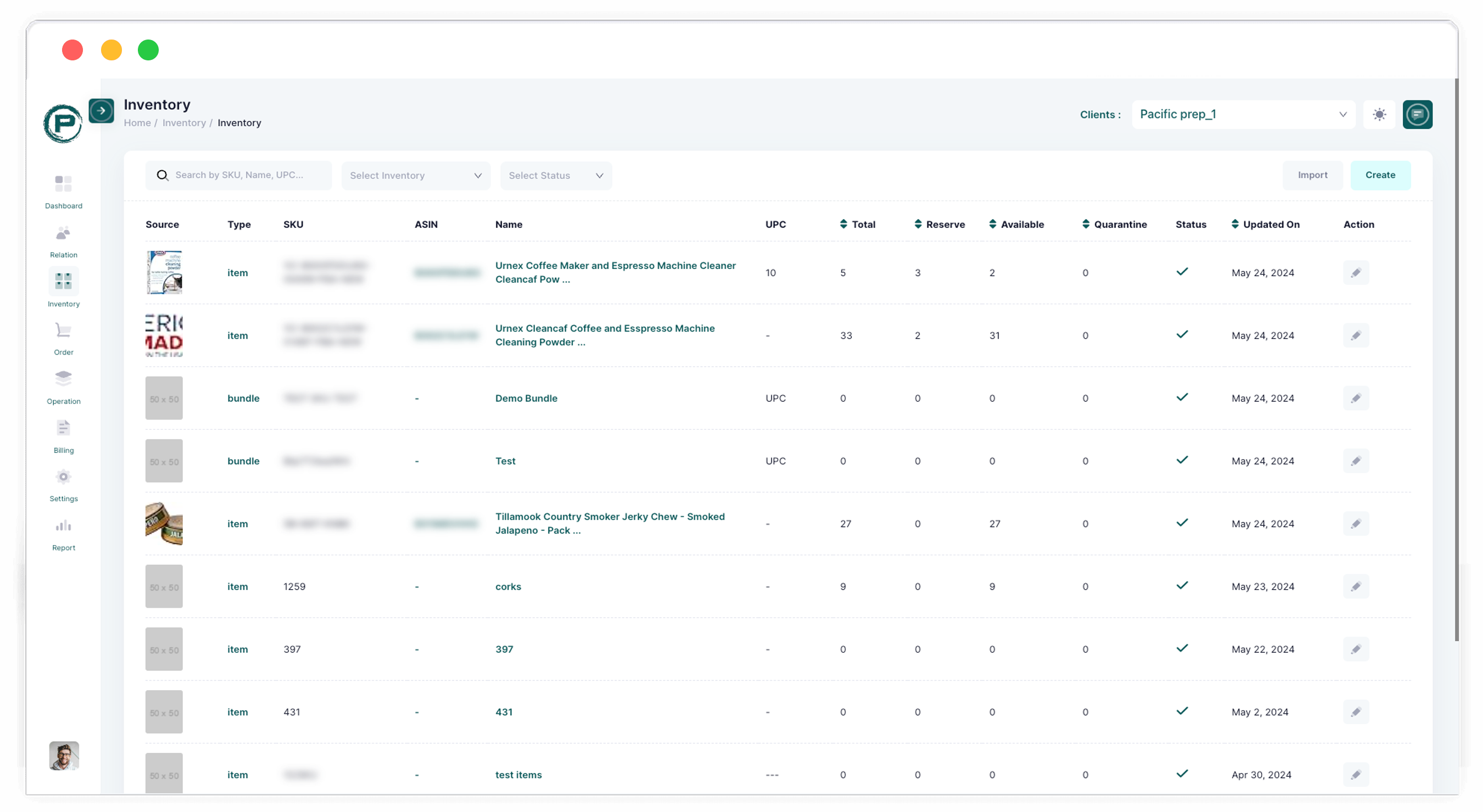Edit the Tillamook Jerky Chew row
Screen dimensions: 1483x812
(1356, 524)
